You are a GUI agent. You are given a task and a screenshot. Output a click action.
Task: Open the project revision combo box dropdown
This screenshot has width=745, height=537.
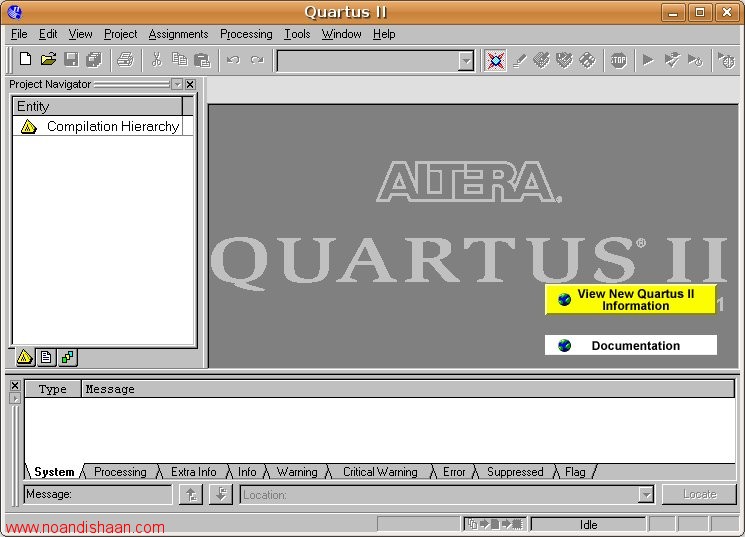tap(466, 61)
